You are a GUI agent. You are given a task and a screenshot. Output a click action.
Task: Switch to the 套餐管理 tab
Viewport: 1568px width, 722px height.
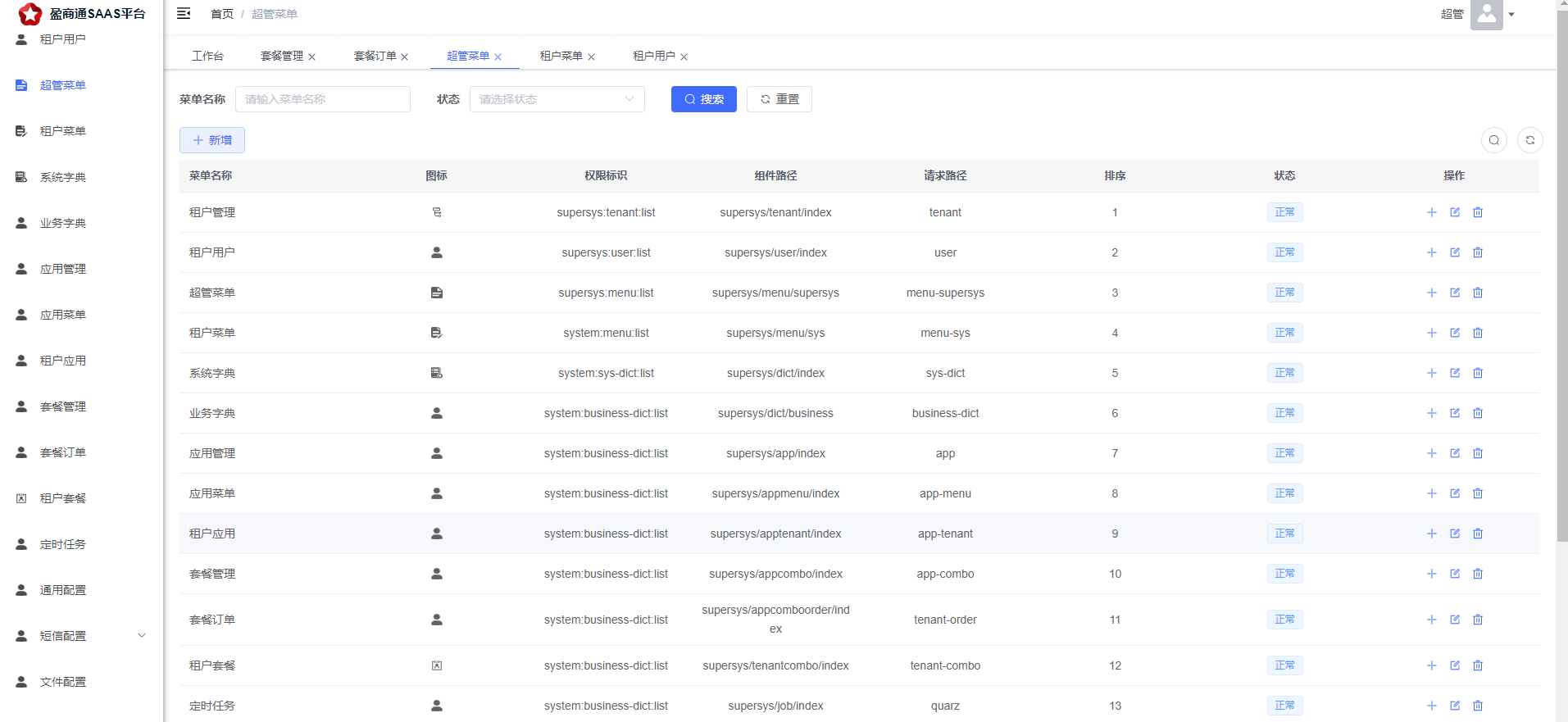(282, 56)
